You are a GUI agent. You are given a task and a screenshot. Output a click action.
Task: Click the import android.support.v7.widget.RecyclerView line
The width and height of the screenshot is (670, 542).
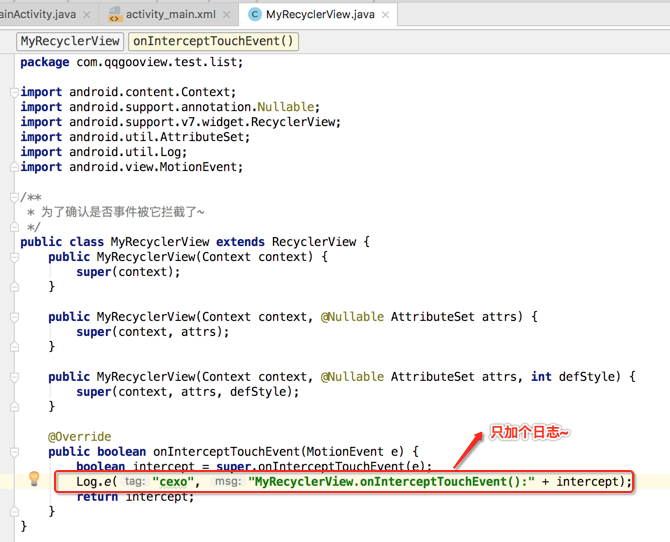[x=181, y=122]
